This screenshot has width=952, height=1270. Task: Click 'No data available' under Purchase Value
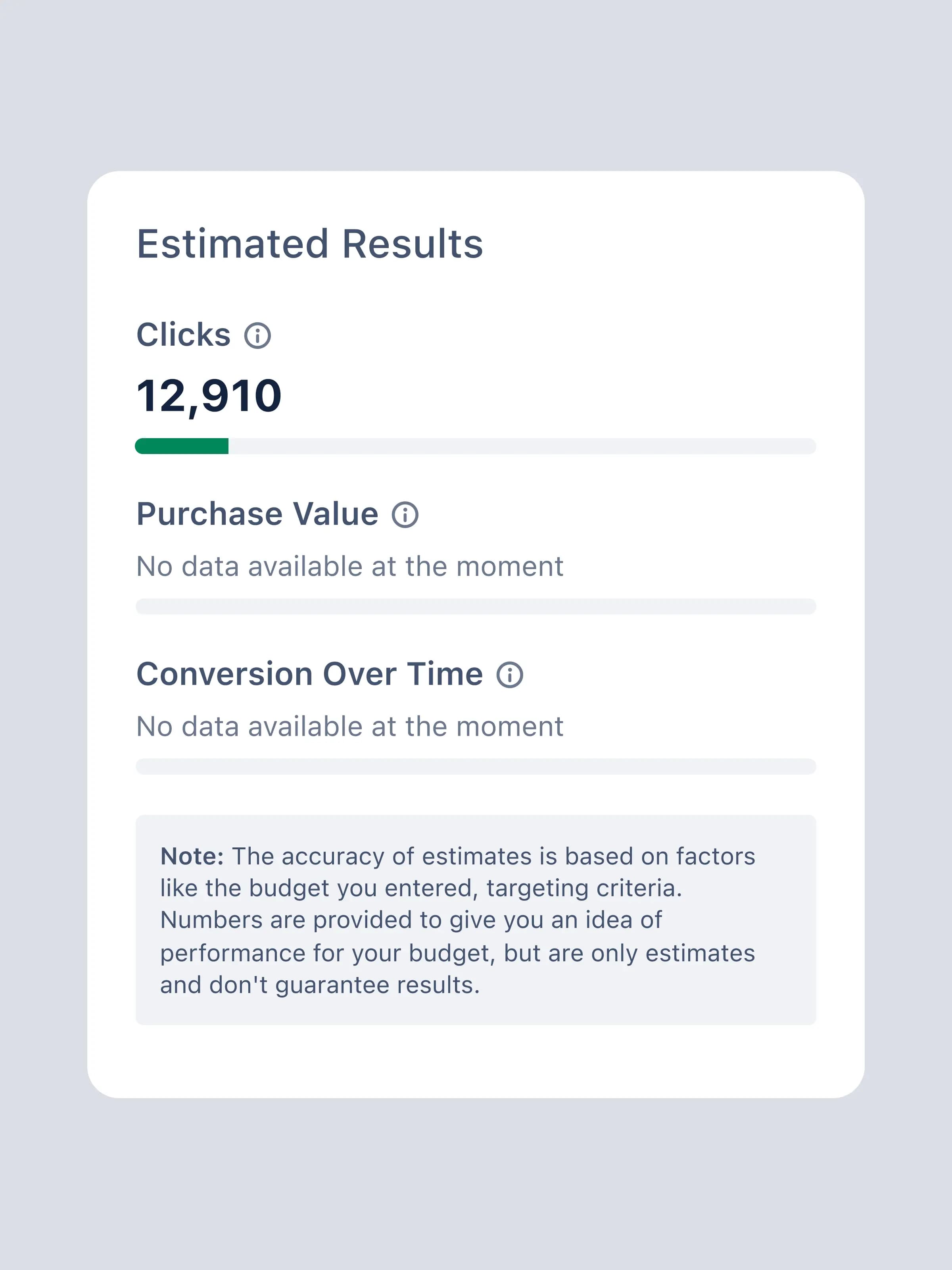tap(350, 567)
